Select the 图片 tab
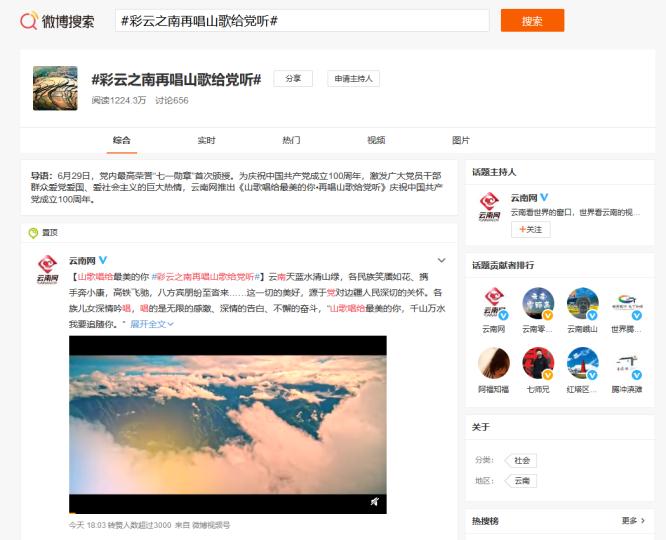The image size is (666, 540). 461,140
